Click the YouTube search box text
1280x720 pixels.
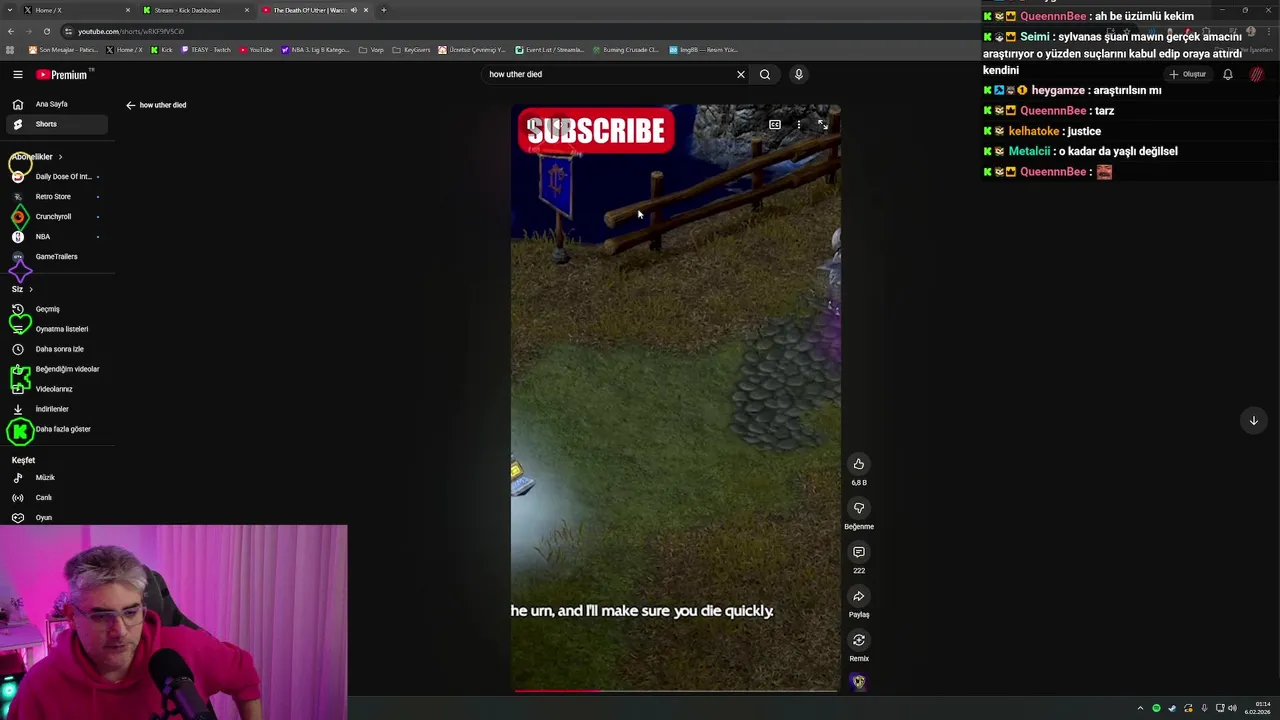pyautogui.click(x=515, y=74)
